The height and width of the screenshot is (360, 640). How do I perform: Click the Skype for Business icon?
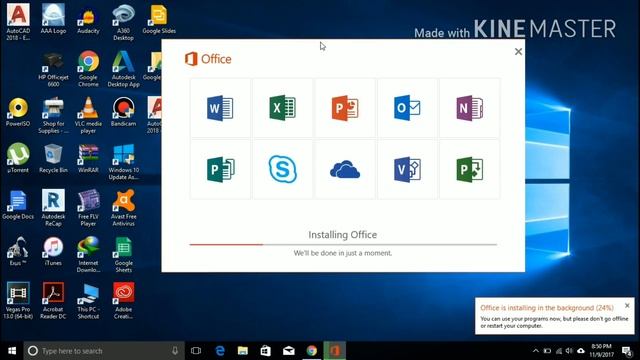pyautogui.click(x=282, y=169)
